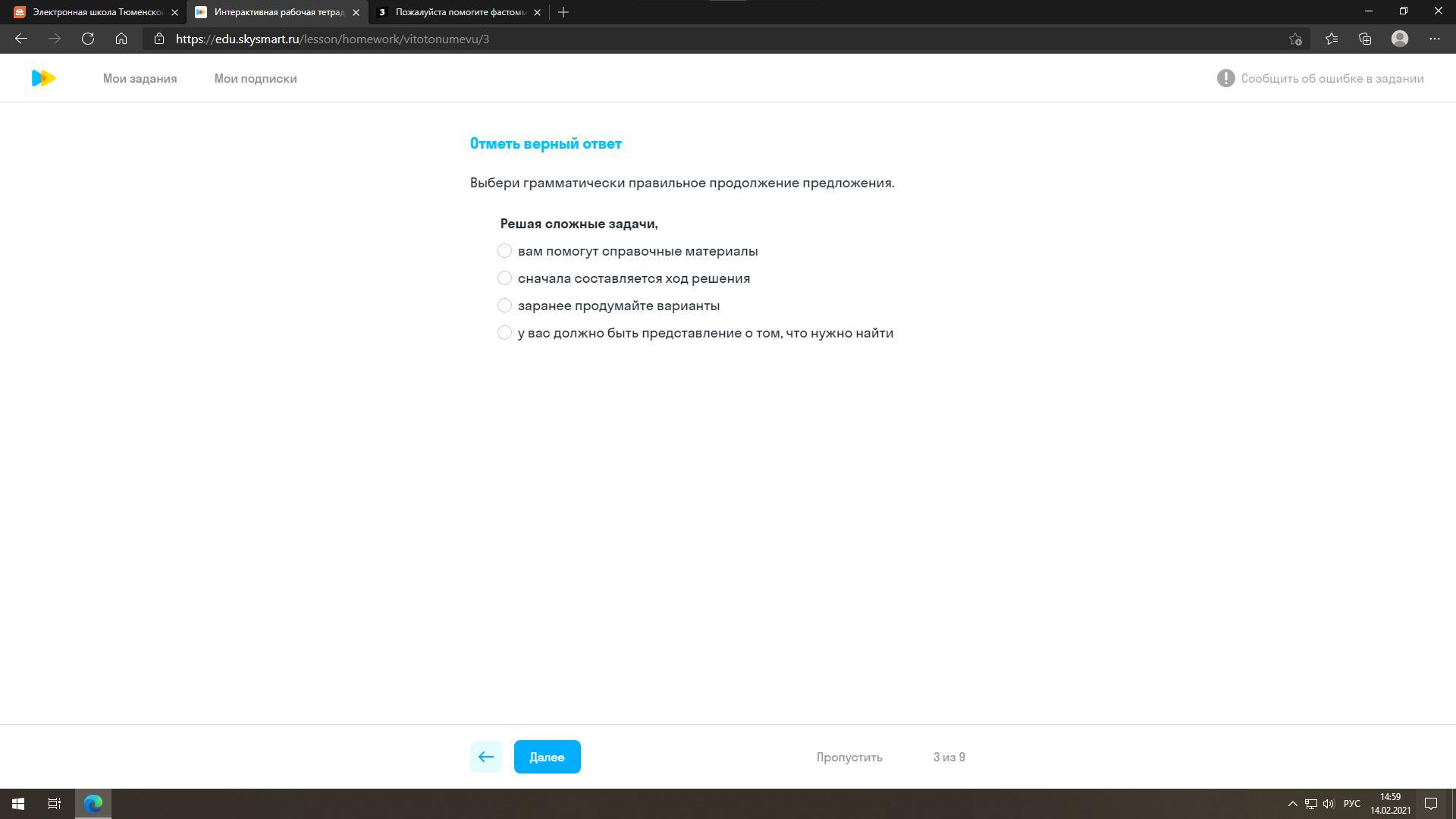Click the 'Далее' button
Viewport: 1456px width, 819px height.
click(547, 757)
